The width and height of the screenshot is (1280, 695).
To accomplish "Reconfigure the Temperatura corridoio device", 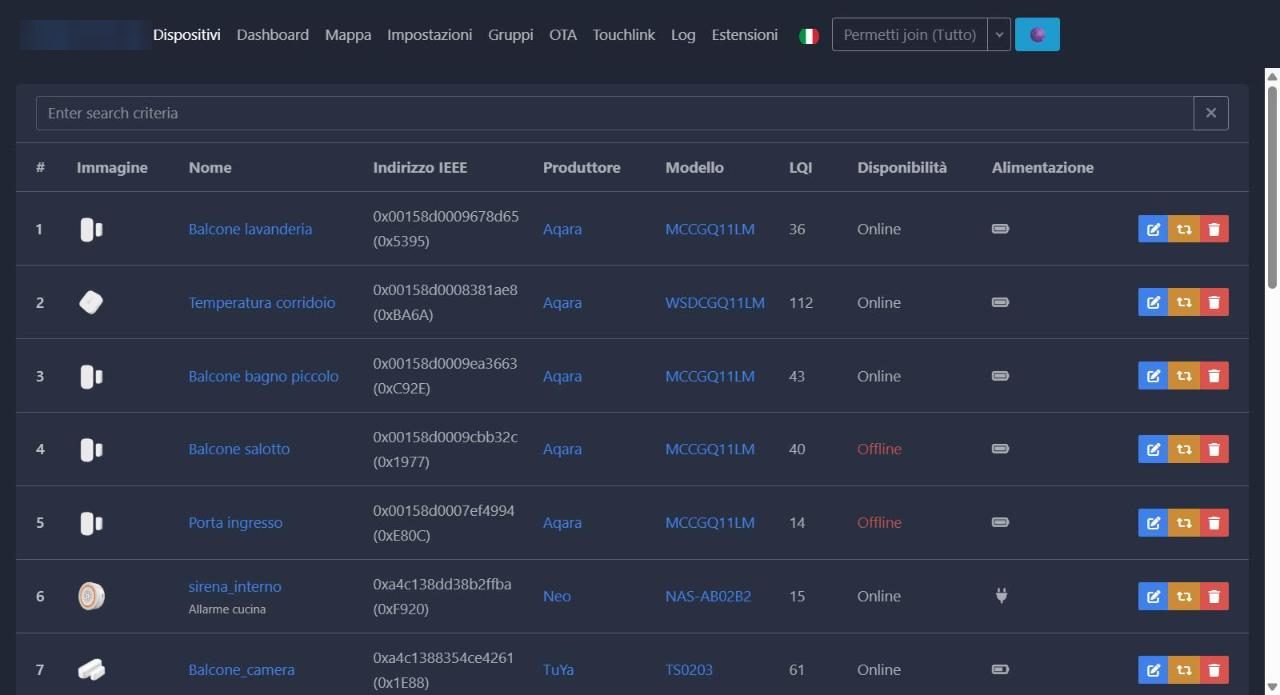I will [x=1184, y=302].
